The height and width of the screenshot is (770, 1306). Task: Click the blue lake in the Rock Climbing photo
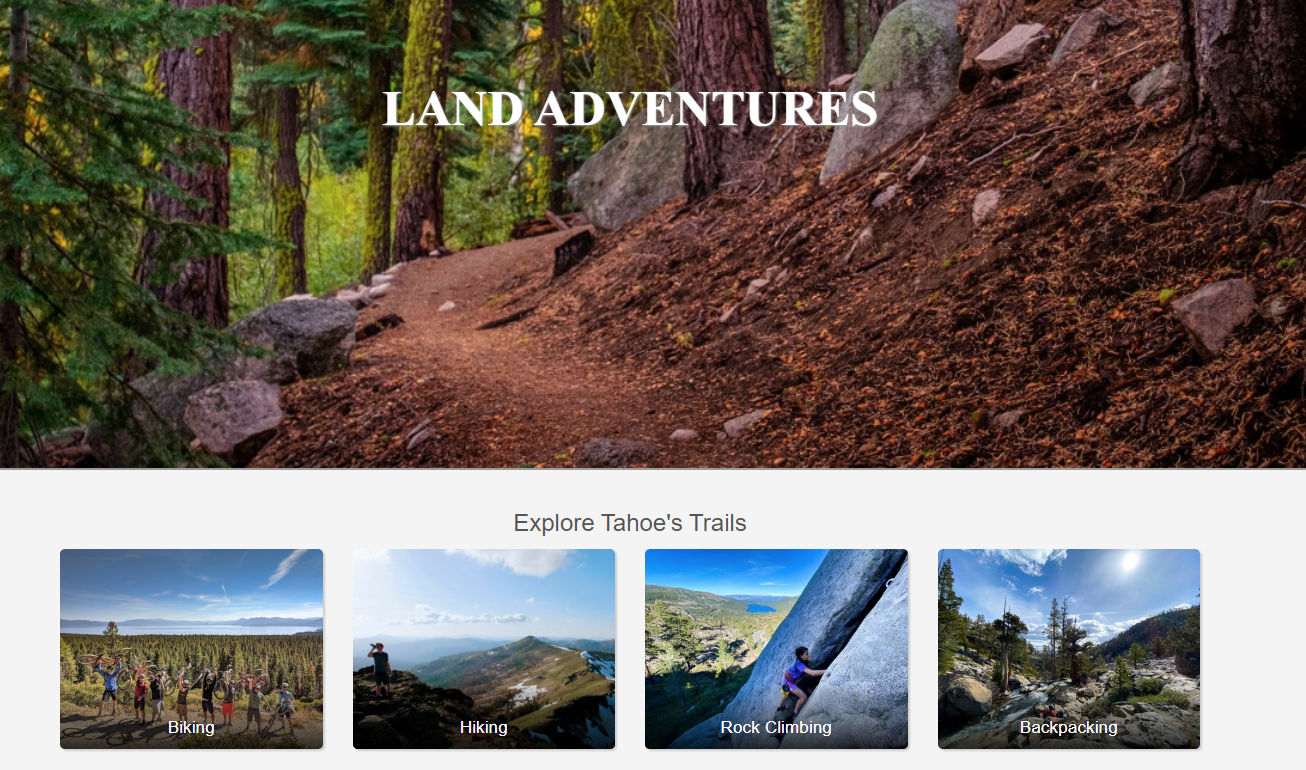click(x=760, y=607)
